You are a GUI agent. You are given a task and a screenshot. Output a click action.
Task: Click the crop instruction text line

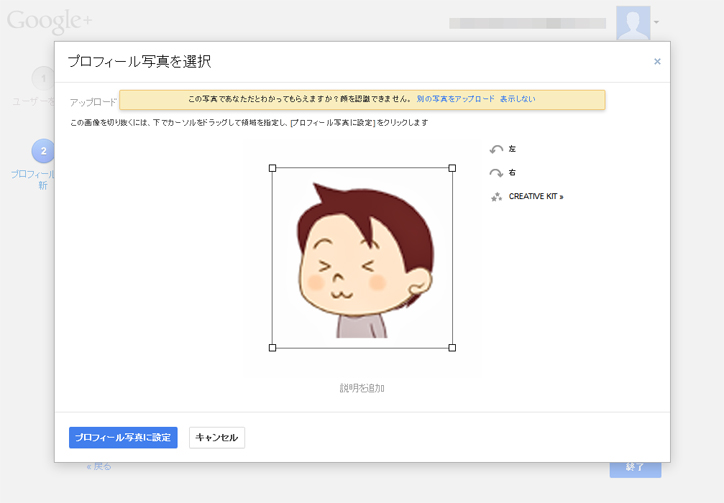click(249, 123)
